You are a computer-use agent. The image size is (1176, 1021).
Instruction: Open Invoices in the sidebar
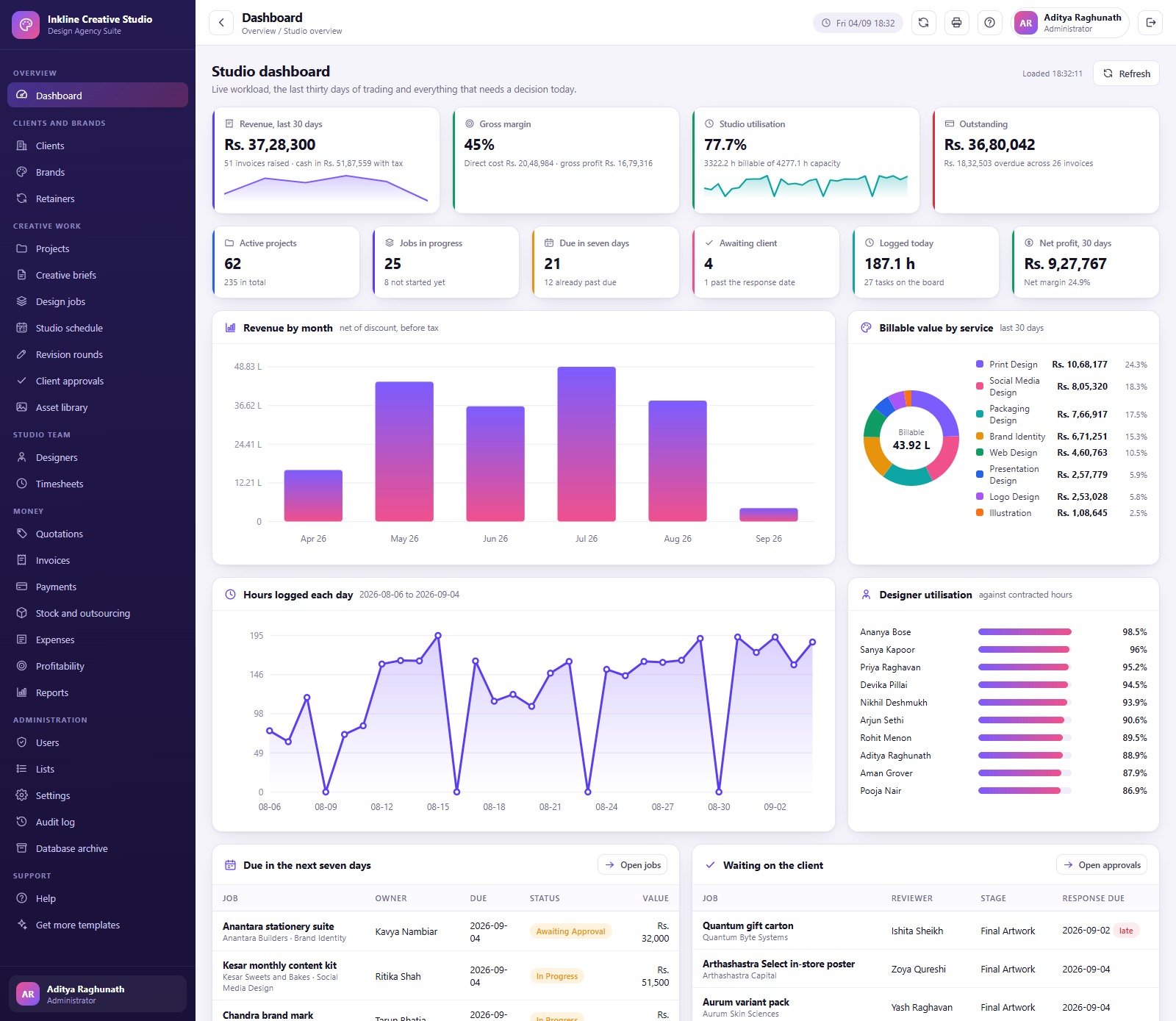pos(98,560)
